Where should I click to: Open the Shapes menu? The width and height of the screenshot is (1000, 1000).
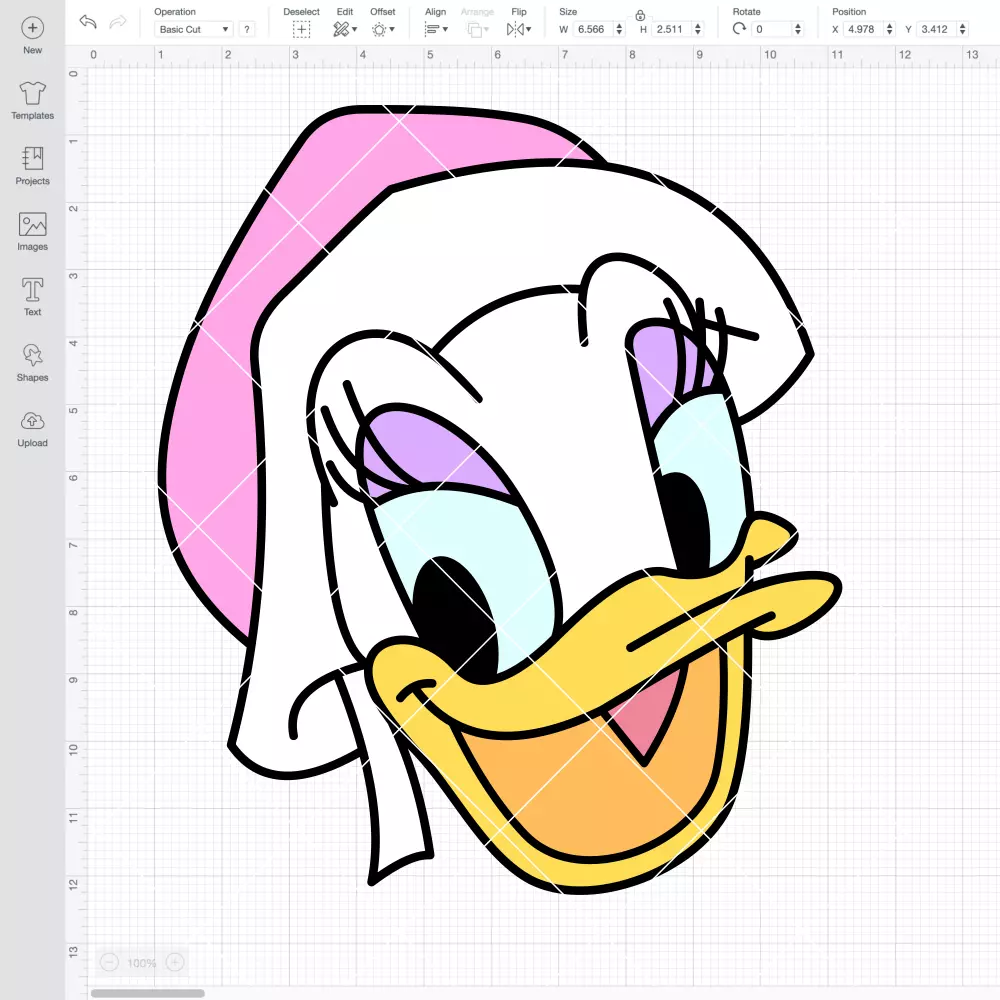pos(33,363)
